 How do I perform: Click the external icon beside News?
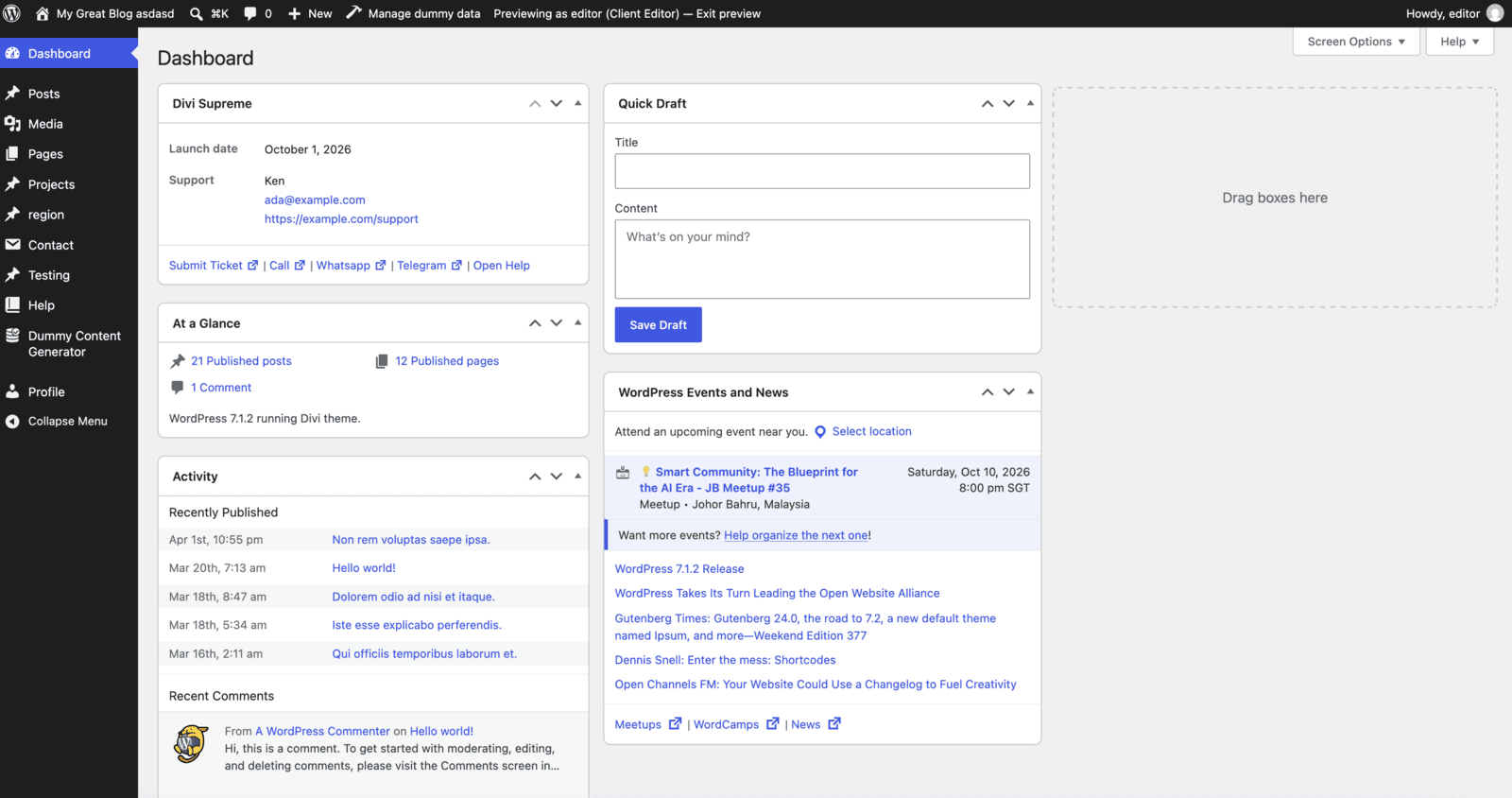click(833, 724)
